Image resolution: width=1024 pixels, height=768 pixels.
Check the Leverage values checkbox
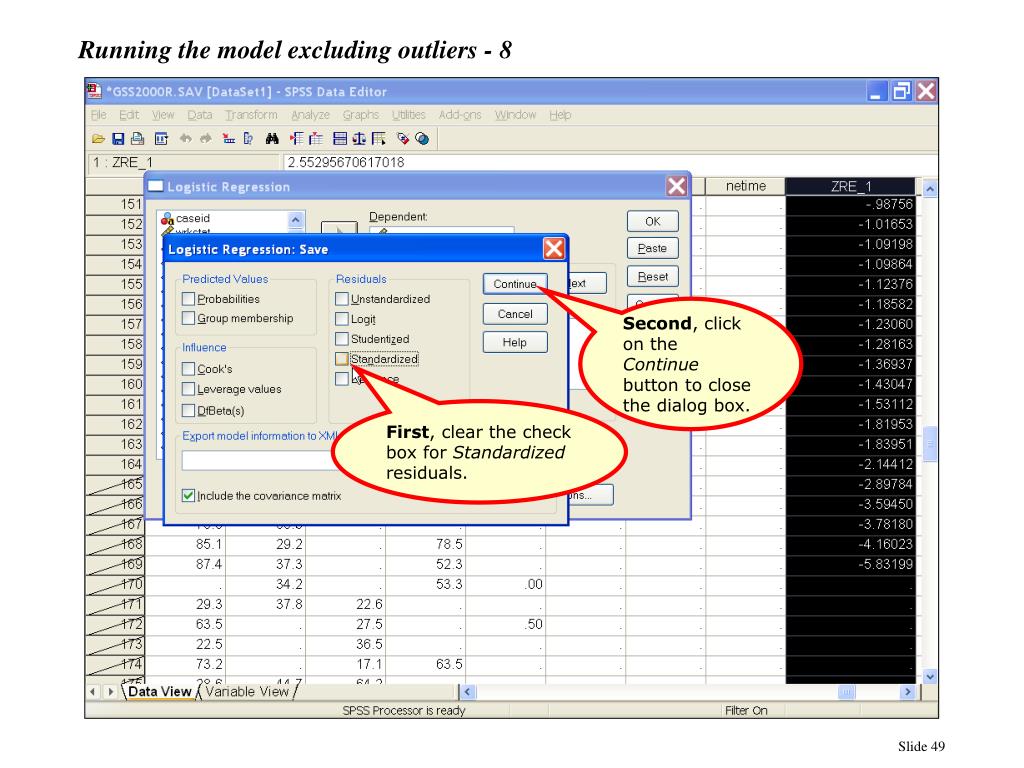pos(188,389)
